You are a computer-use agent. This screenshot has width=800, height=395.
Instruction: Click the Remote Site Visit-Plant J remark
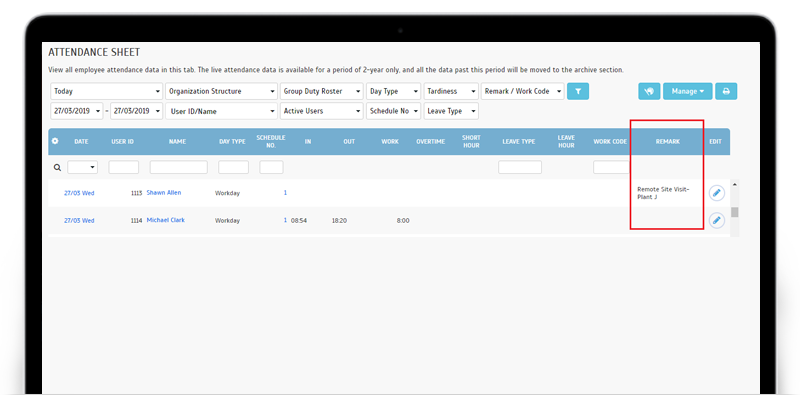click(663, 193)
